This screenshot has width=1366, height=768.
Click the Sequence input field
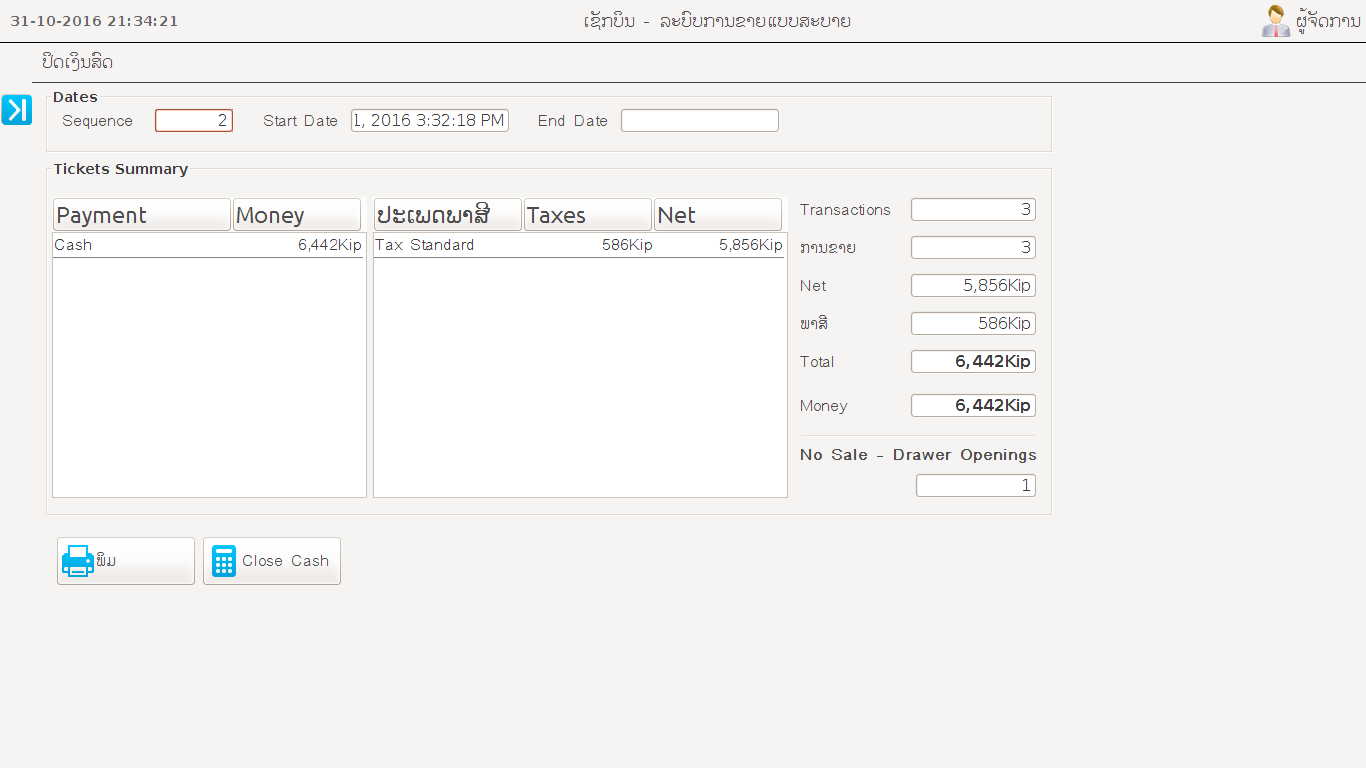click(x=194, y=121)
